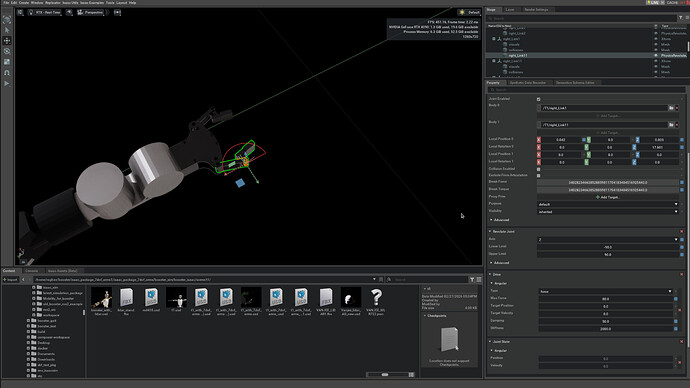Click Local Rotation 0 Z value field
The image size is (690, 388).
657,147
